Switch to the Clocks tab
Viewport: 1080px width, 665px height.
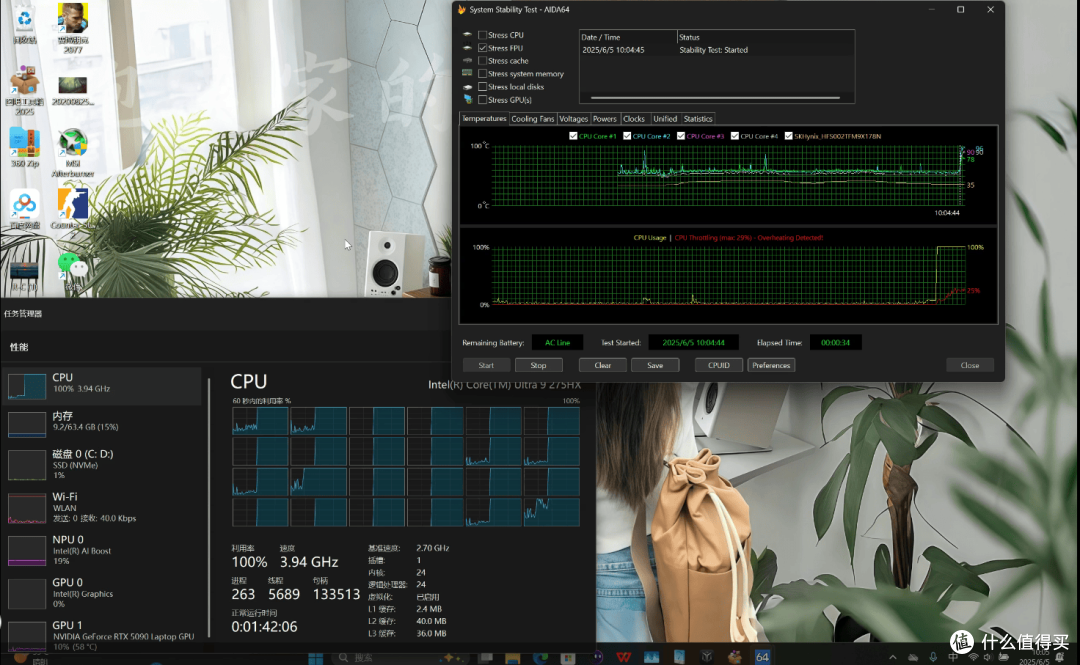634,119
